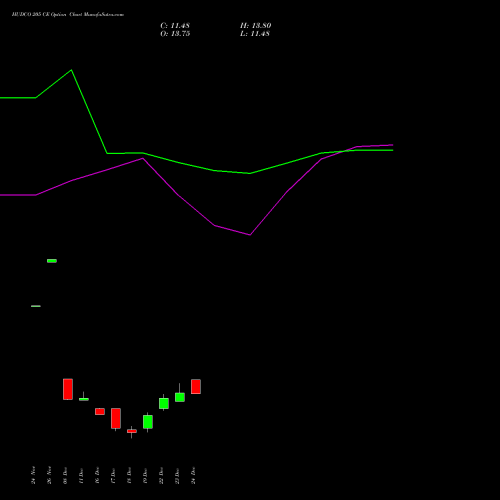Viewport: 500px width, 500px height.
Task: Select the red candlestick for 24 Dec
Action: [x=196, y=386]
